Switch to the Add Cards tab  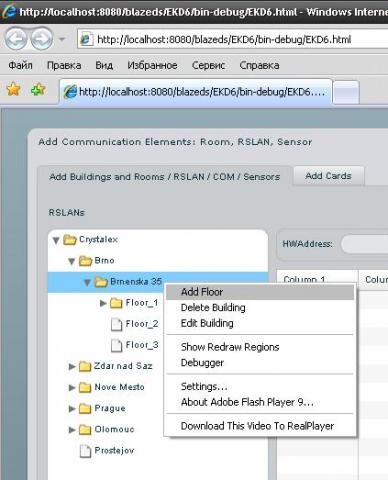[x=328, y=176]
